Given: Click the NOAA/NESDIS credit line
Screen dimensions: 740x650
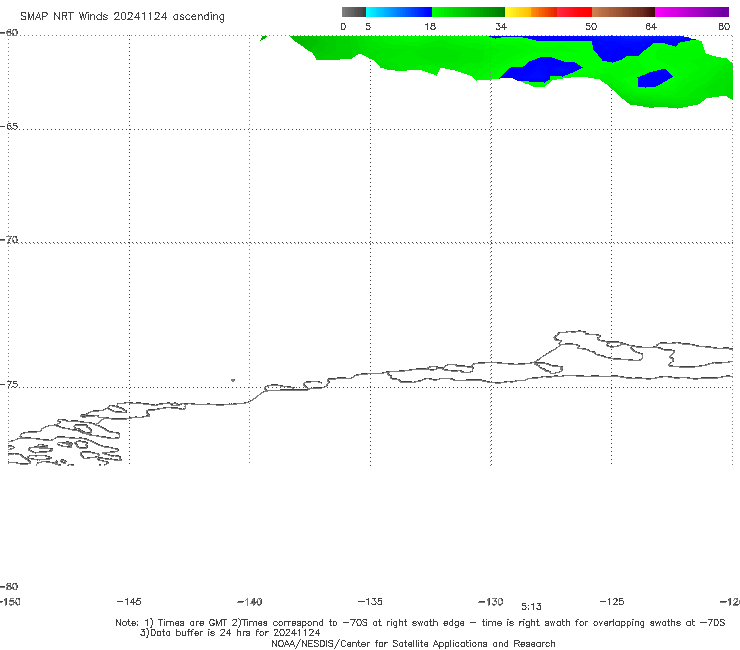Looking at the screenshot, I should (413, 643).
